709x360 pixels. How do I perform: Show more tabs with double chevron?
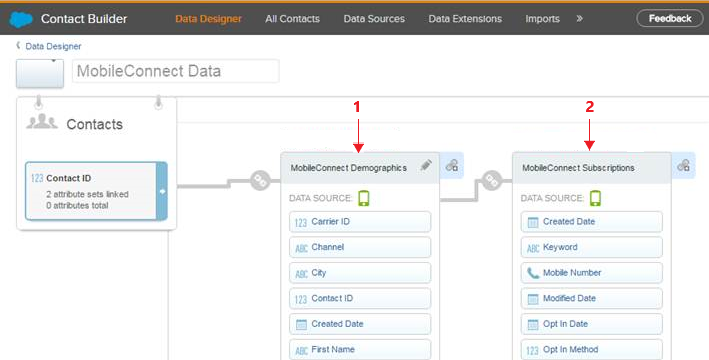tap(579, 19)
